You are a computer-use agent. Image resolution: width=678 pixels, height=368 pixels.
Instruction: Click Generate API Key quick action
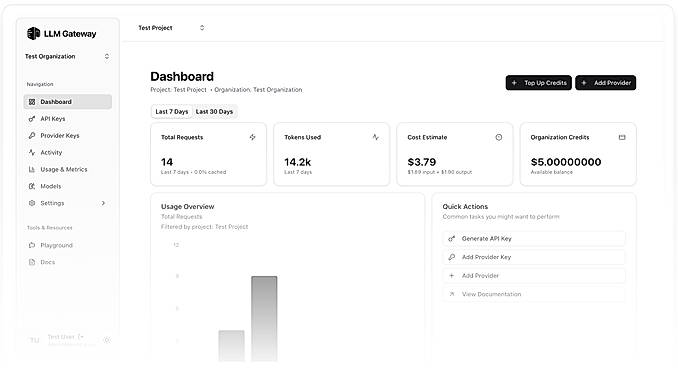(x=534, y=239)
